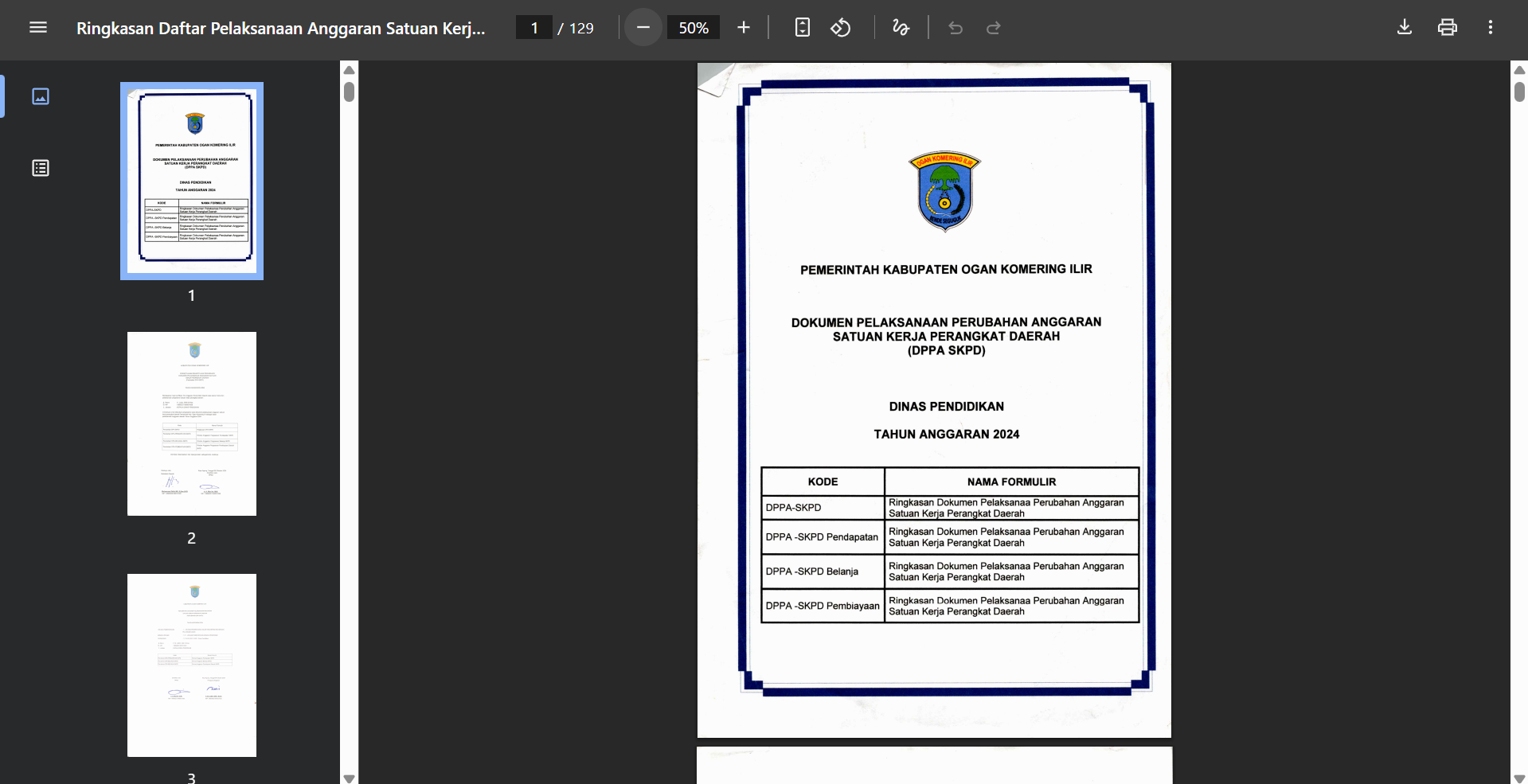Click the 50% zoom level field
The height and width of the screenshot is (784, 1528).
click(x=694, y=28)
